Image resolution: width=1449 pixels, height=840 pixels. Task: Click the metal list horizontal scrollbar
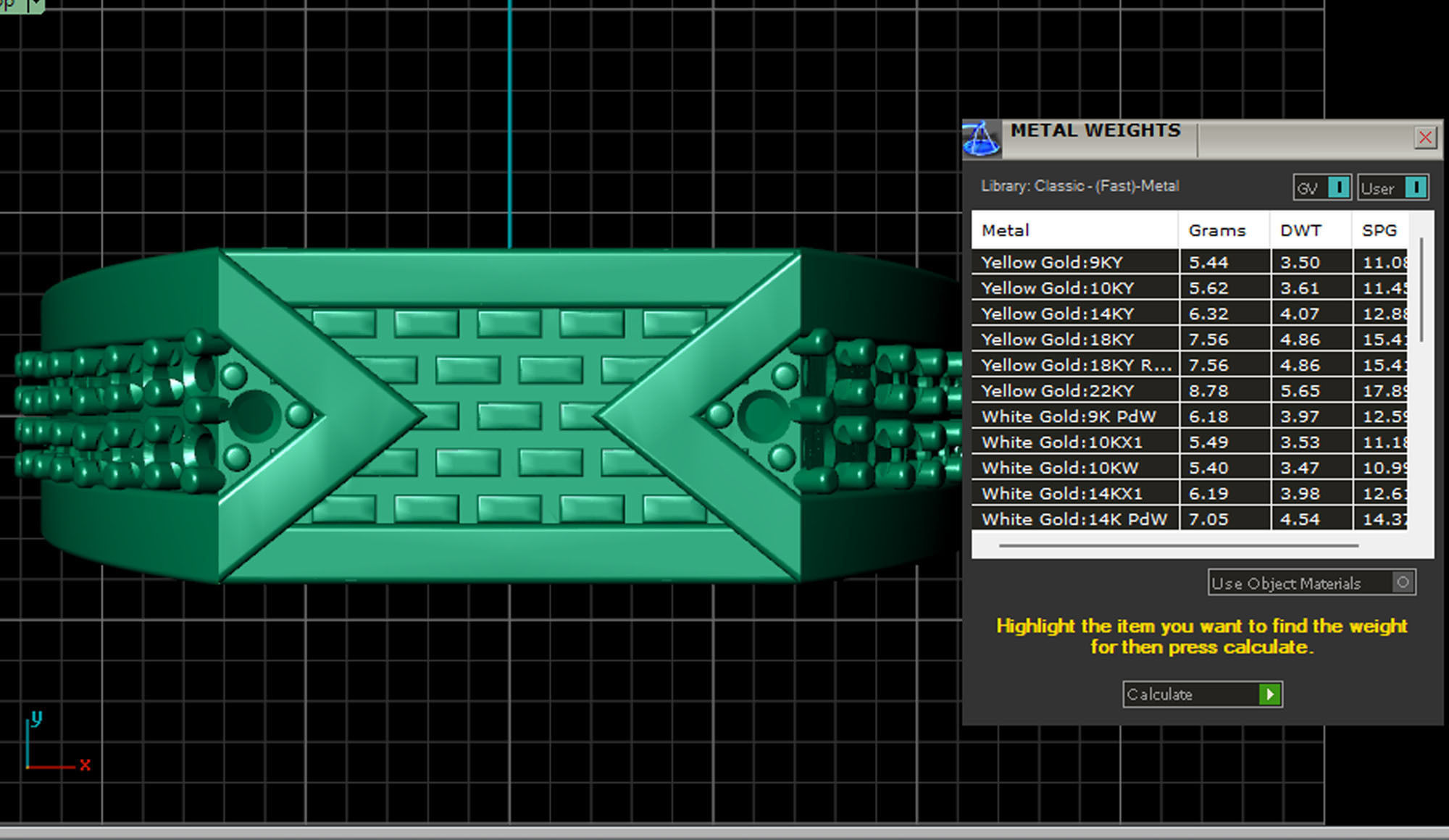1177,545
